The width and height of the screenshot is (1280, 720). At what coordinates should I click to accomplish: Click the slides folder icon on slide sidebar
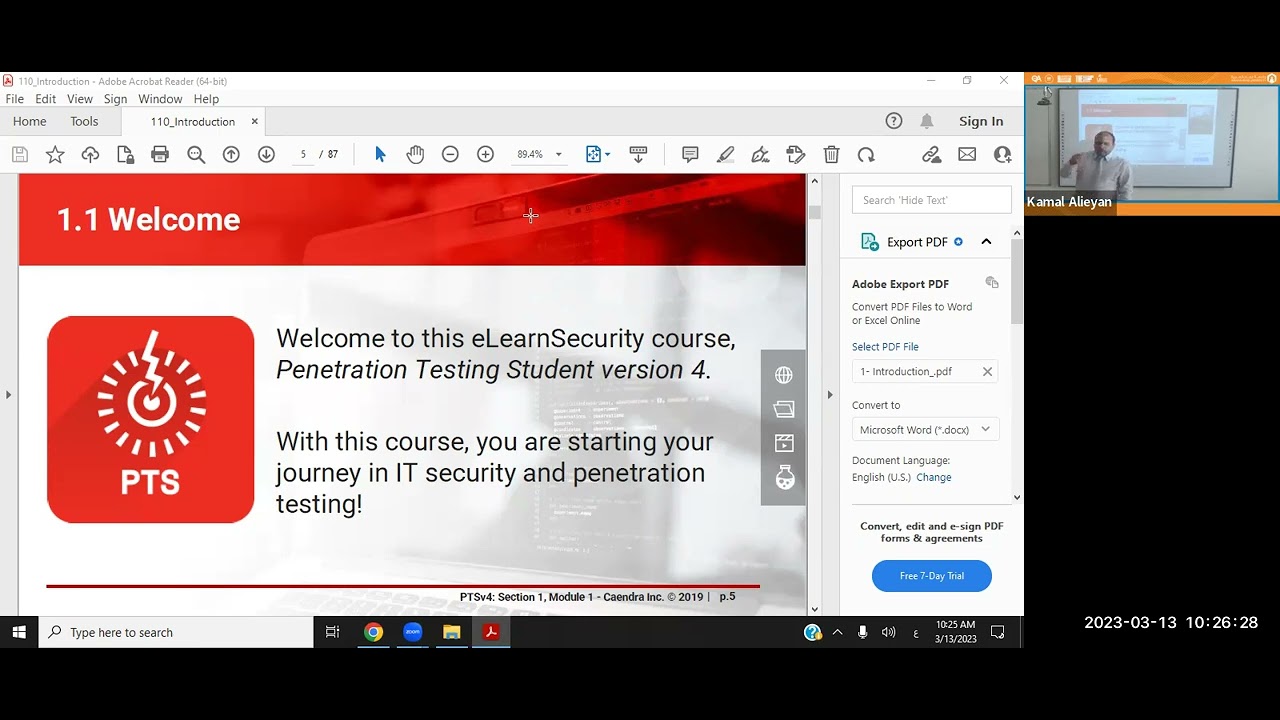click(x=783, y=409)
